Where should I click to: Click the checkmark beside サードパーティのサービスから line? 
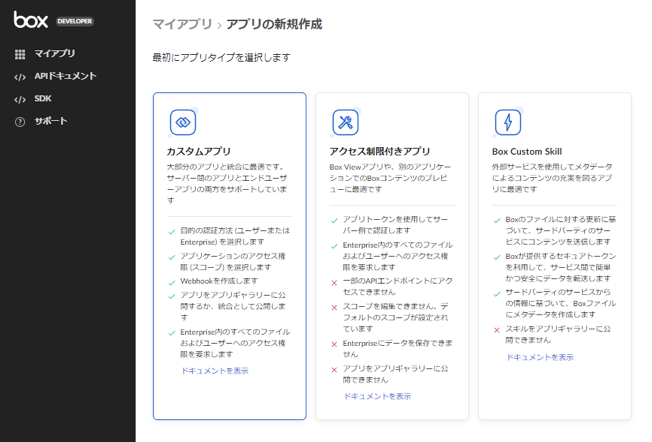coord(496,294)
